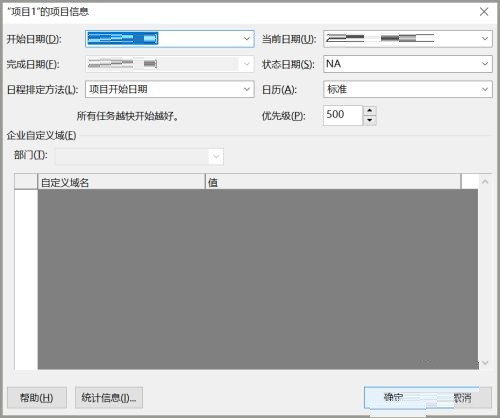Click the 值 column header
Image resolution: width=500 pixels, height=418 pixels.
[x=333, y=182]
